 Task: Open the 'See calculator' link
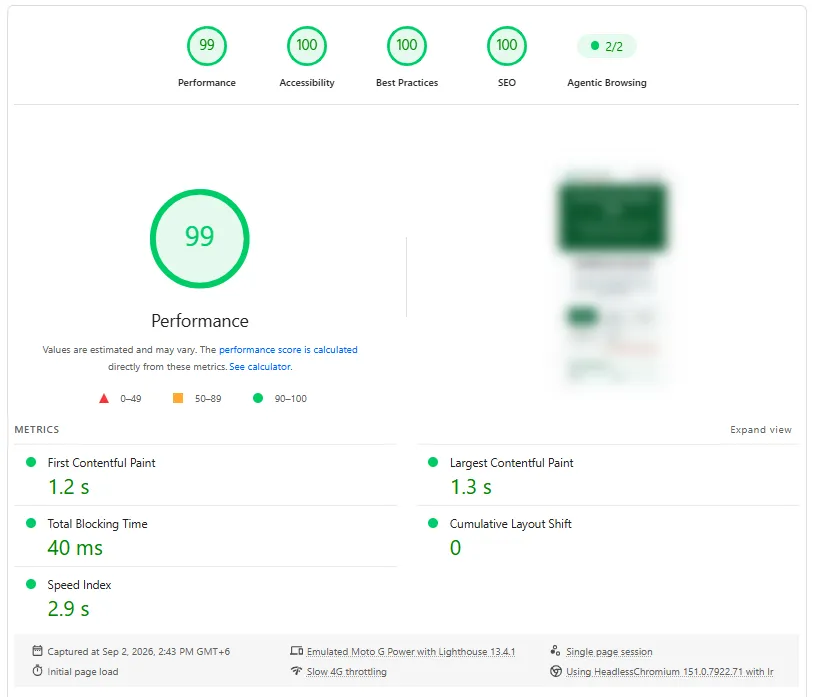(x=260, y=366)
